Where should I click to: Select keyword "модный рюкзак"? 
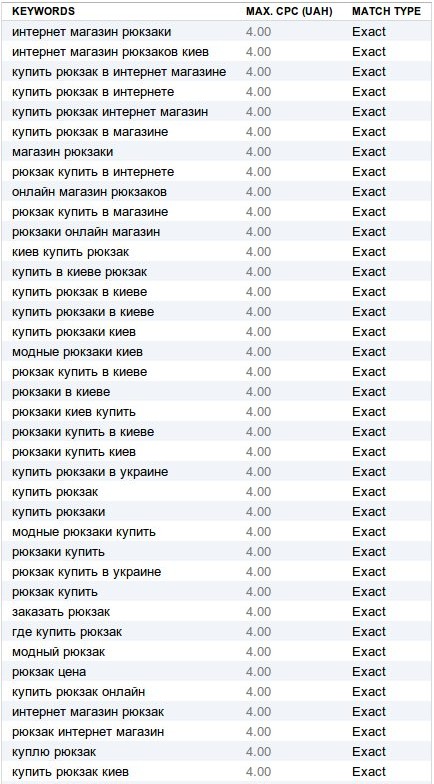[x=58, y=652]
